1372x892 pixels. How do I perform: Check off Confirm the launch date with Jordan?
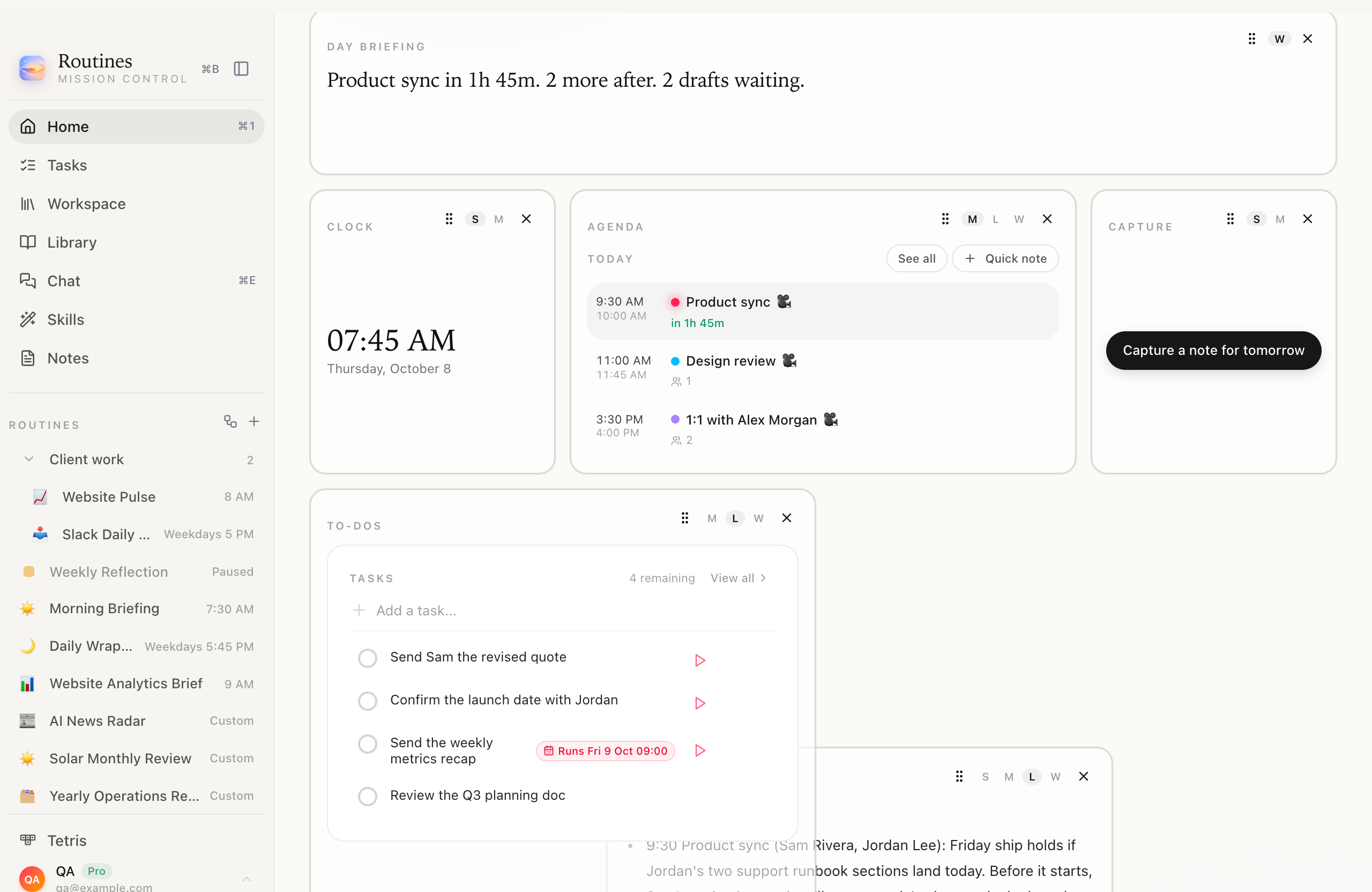tap(367, 701)
